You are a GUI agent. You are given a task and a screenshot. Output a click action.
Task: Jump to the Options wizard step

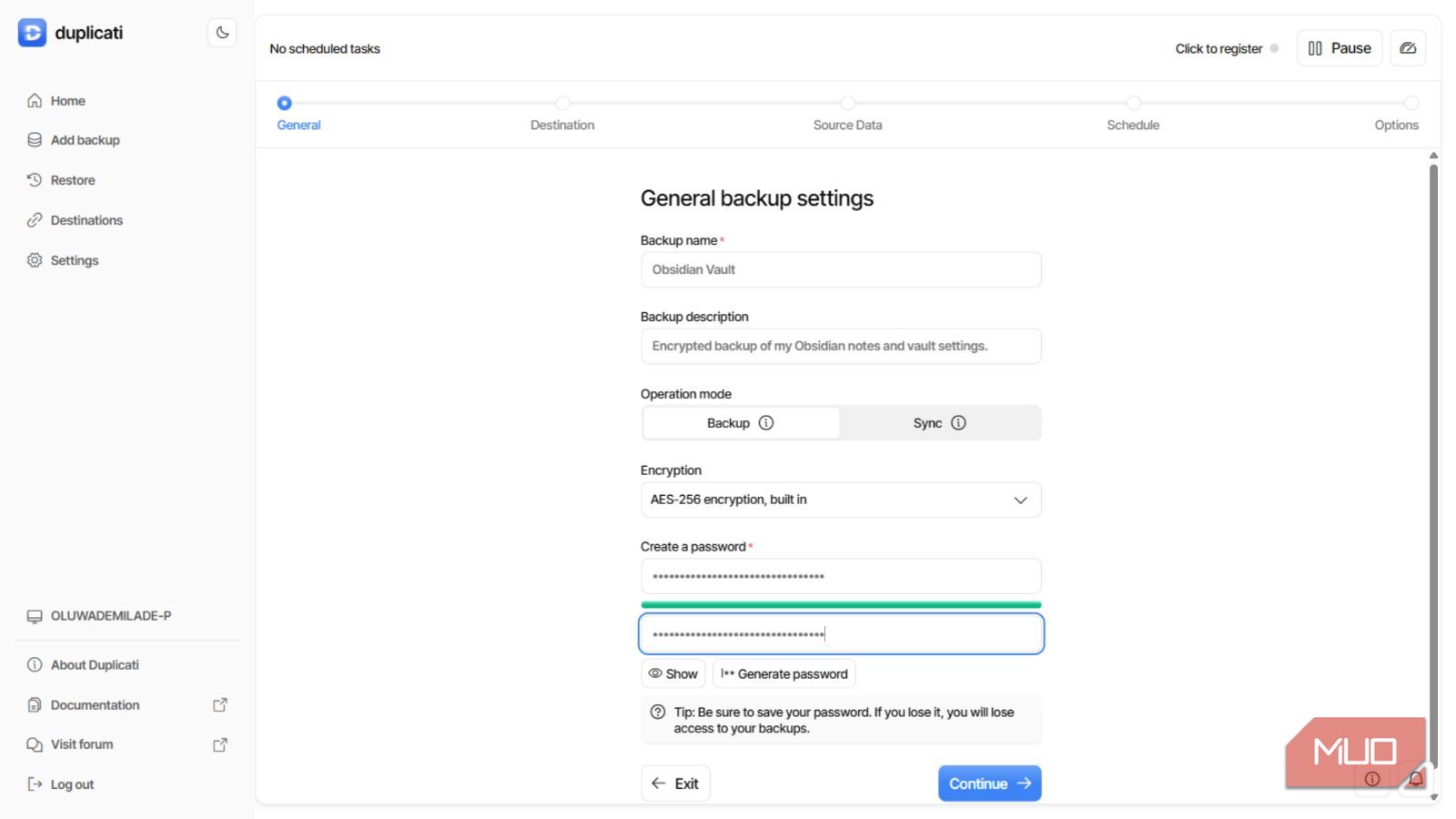1397,115
